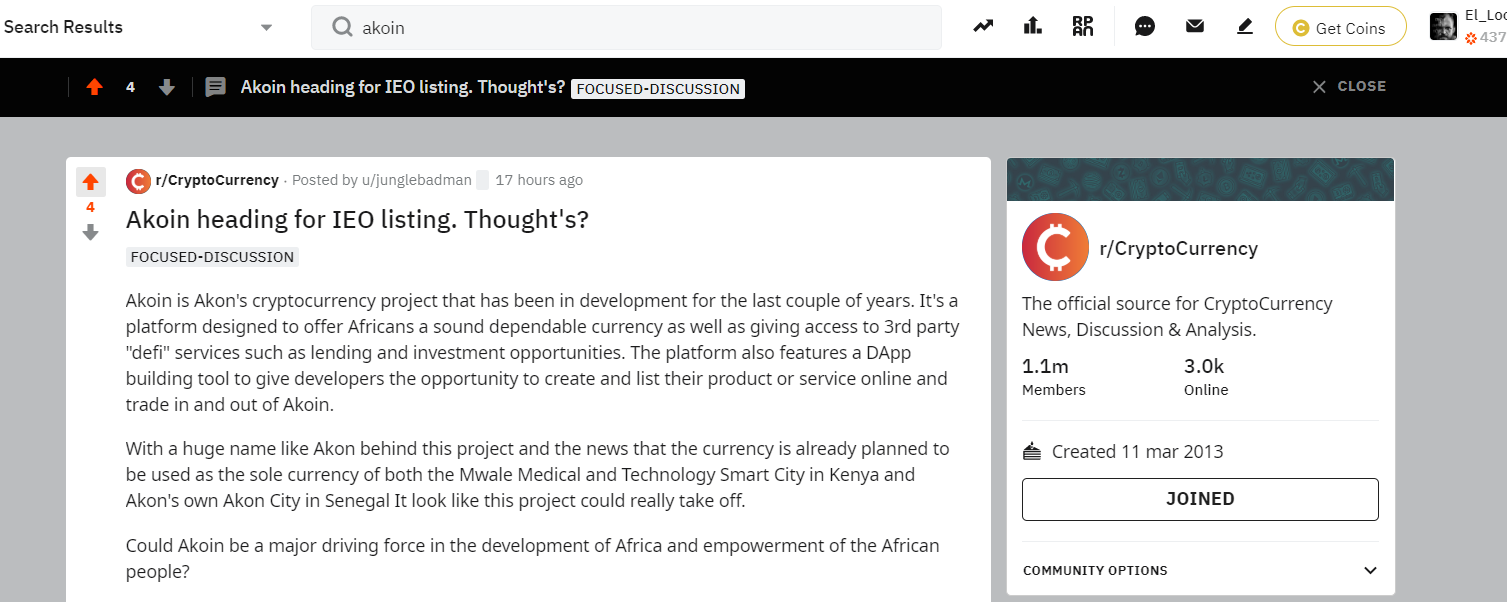This screenshot has height=602, width=1507.
Task: Click the user profile avatar
Action: pos(1443,27)
